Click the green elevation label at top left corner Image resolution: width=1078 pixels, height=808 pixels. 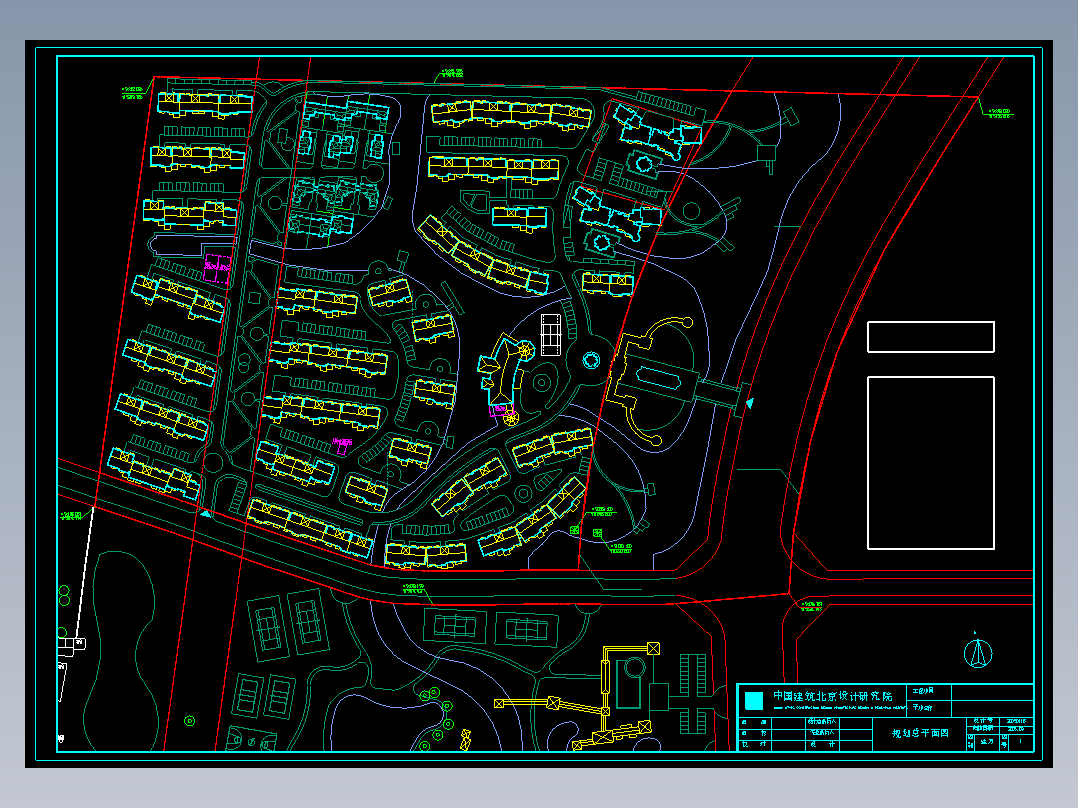(133, 93)
